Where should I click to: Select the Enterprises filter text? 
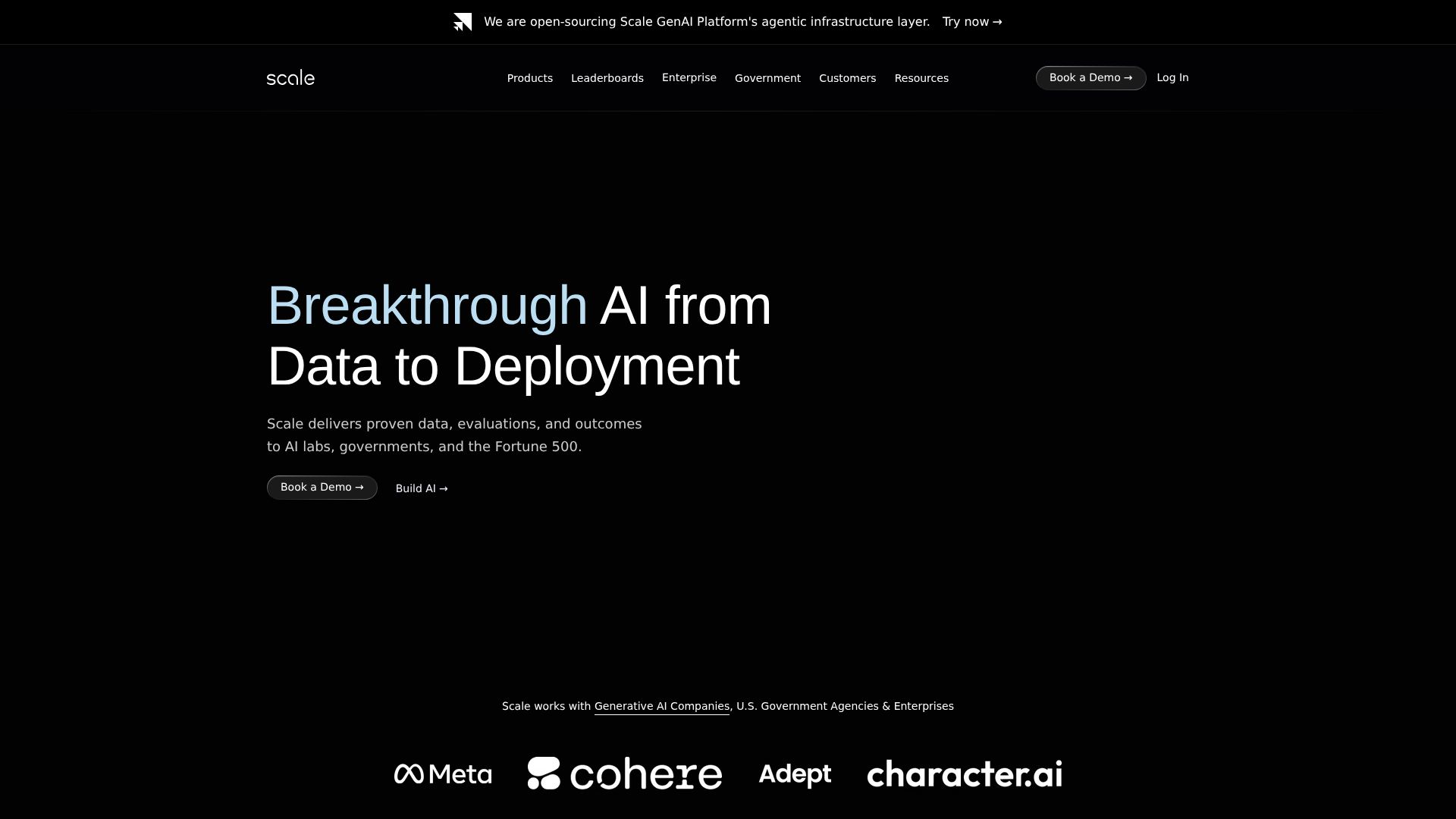923,706
